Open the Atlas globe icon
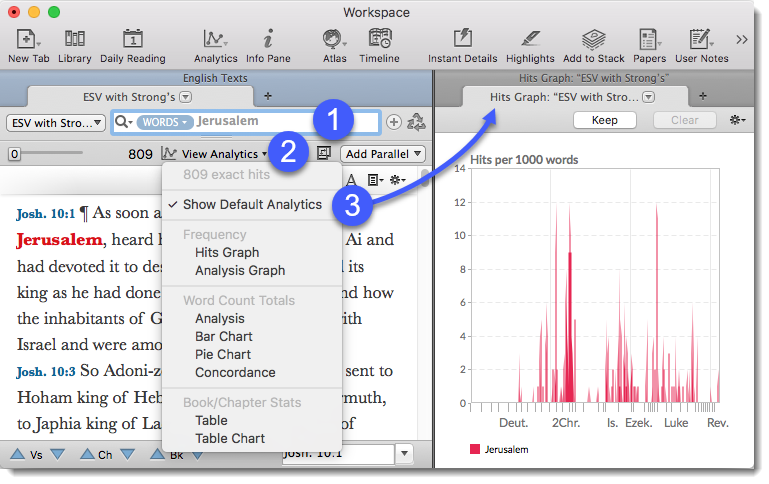This screenshot has width=769, height=484. coord(334,39)
